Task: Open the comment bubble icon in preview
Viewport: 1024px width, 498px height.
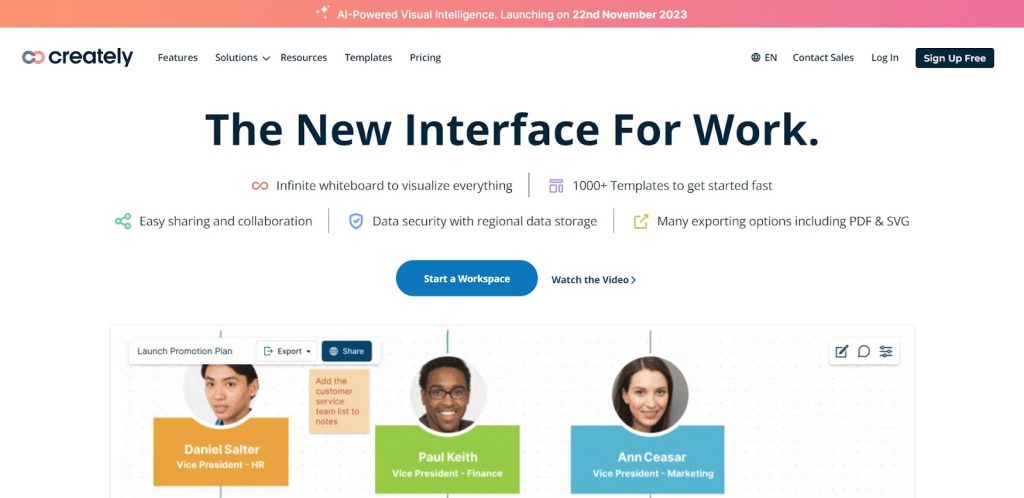Action: (863, 351)
